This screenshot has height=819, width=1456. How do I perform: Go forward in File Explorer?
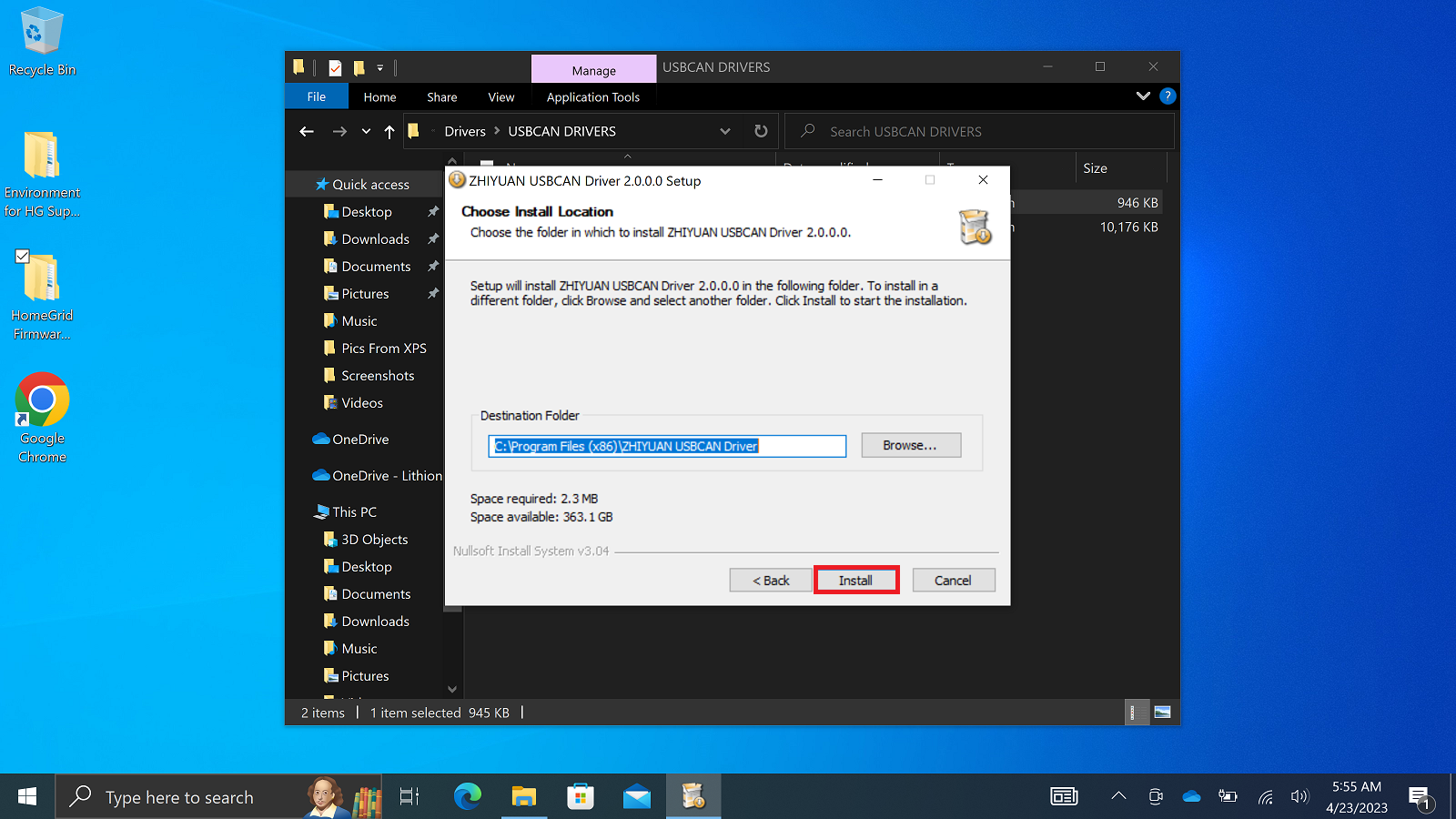[339, 131]
